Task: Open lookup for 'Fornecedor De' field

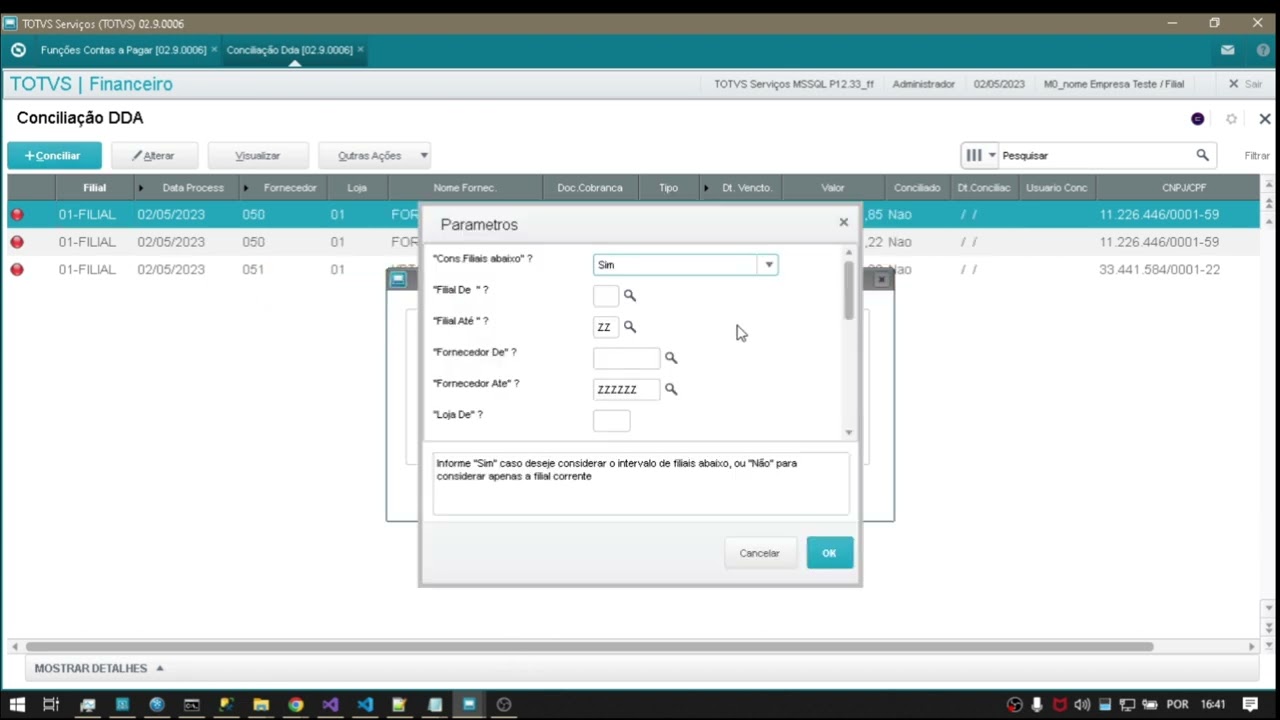Action: click(671, 358)
